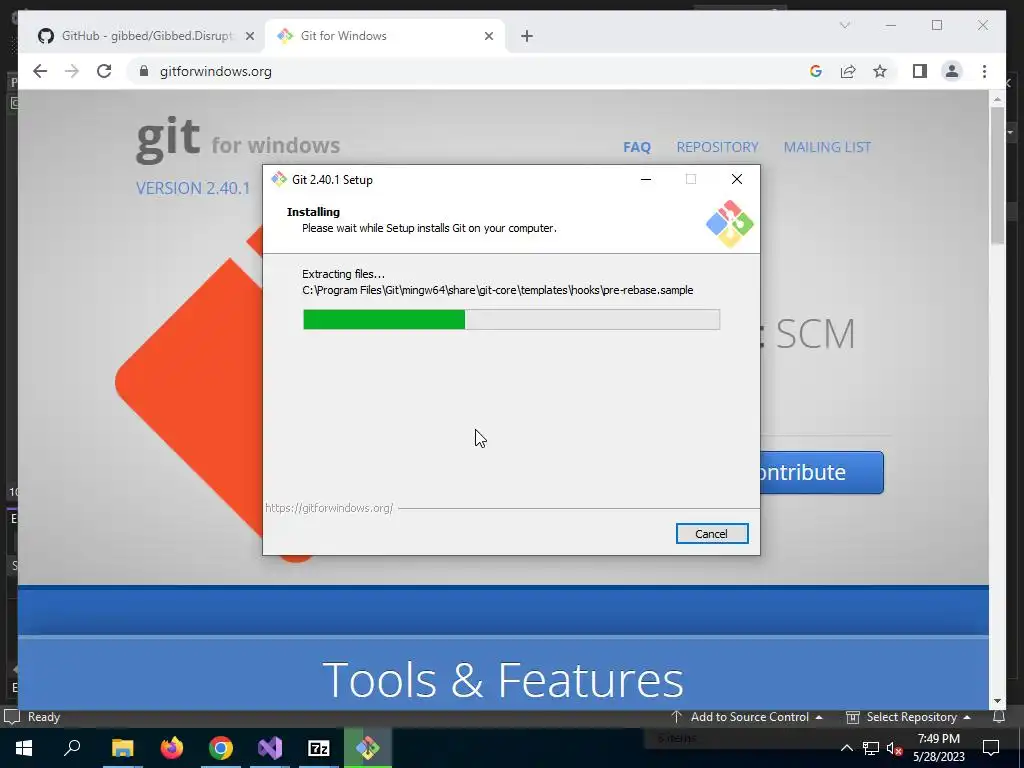Viewport: 1024px width, 768px height.
Task: Open the muted volume tray icon
Action: pos(894,748)
